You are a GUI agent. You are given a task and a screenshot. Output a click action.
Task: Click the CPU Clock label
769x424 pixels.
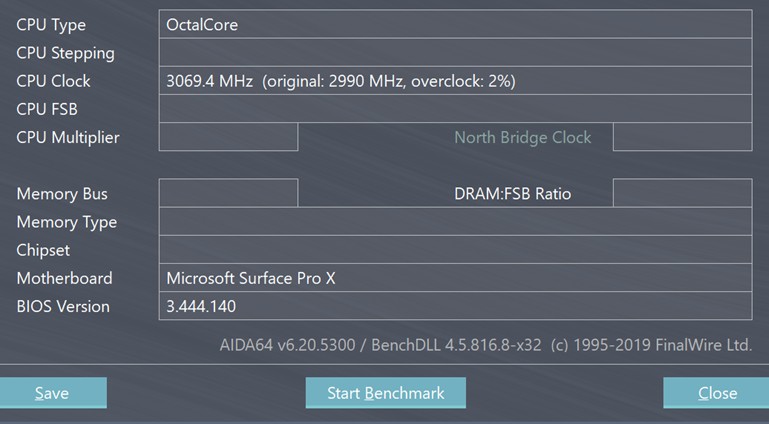(x=53, y=81)
